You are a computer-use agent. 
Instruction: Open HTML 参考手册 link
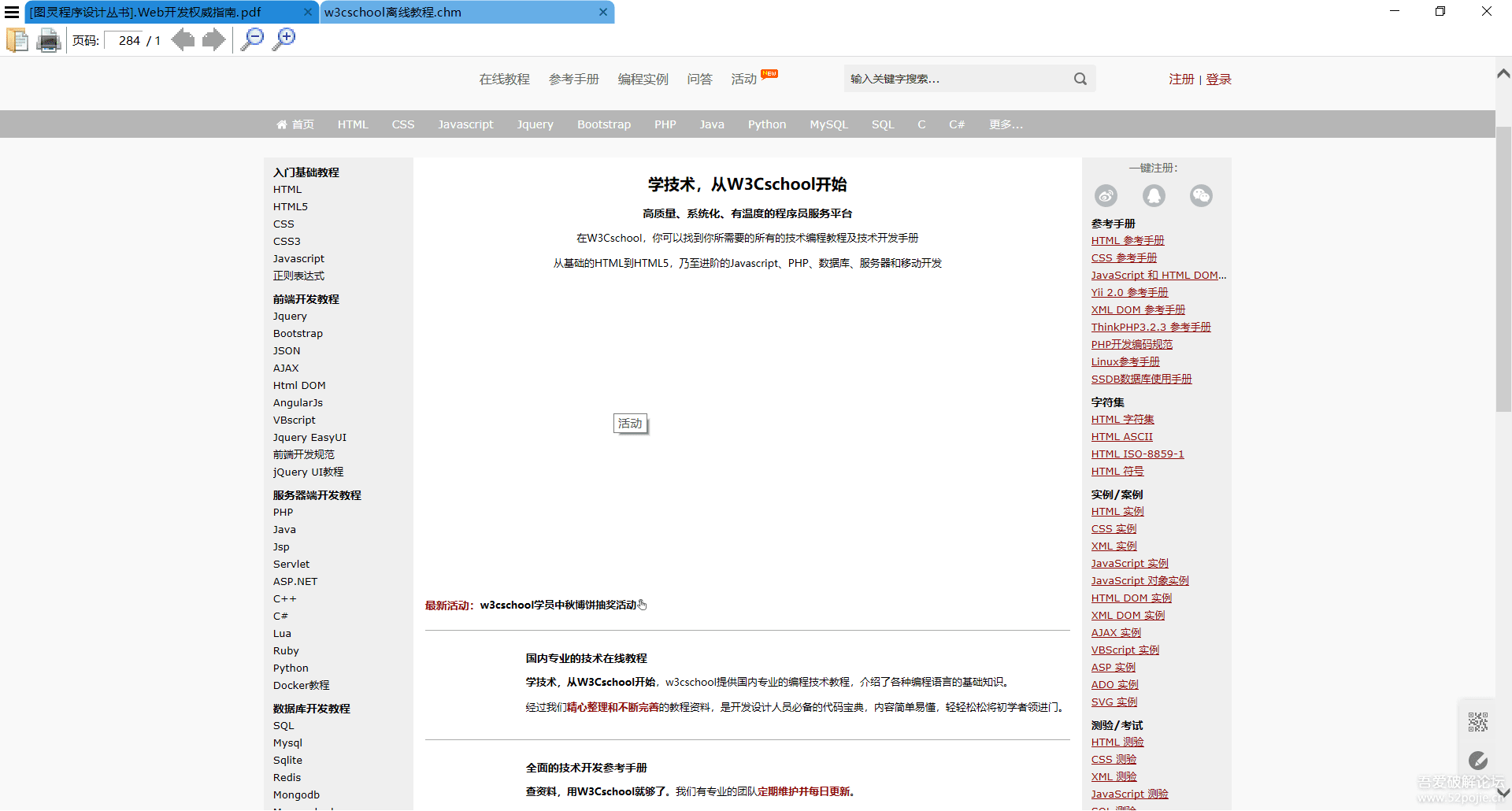click(1128, 241)
